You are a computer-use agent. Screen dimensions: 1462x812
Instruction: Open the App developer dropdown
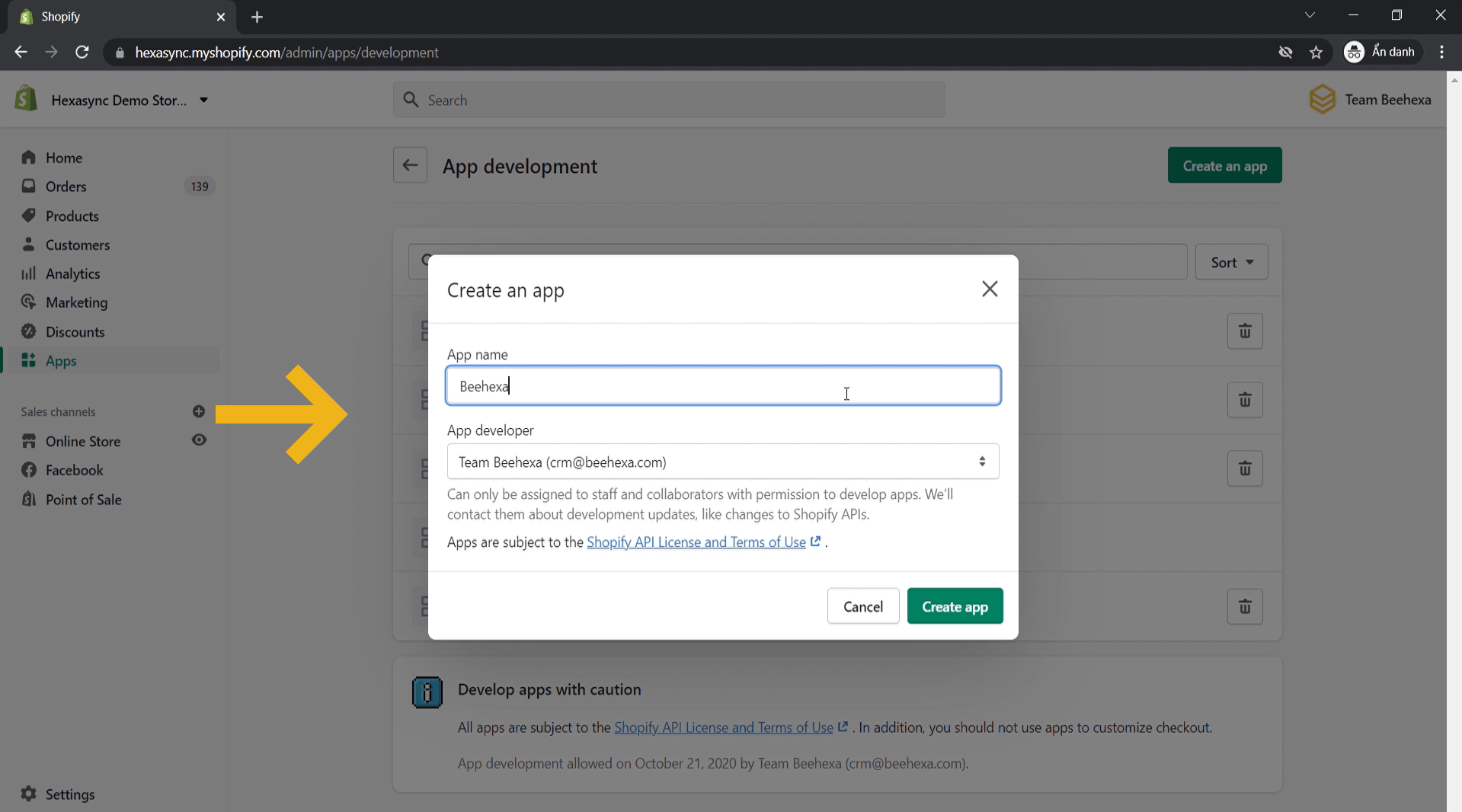click(x=723, y=462)
